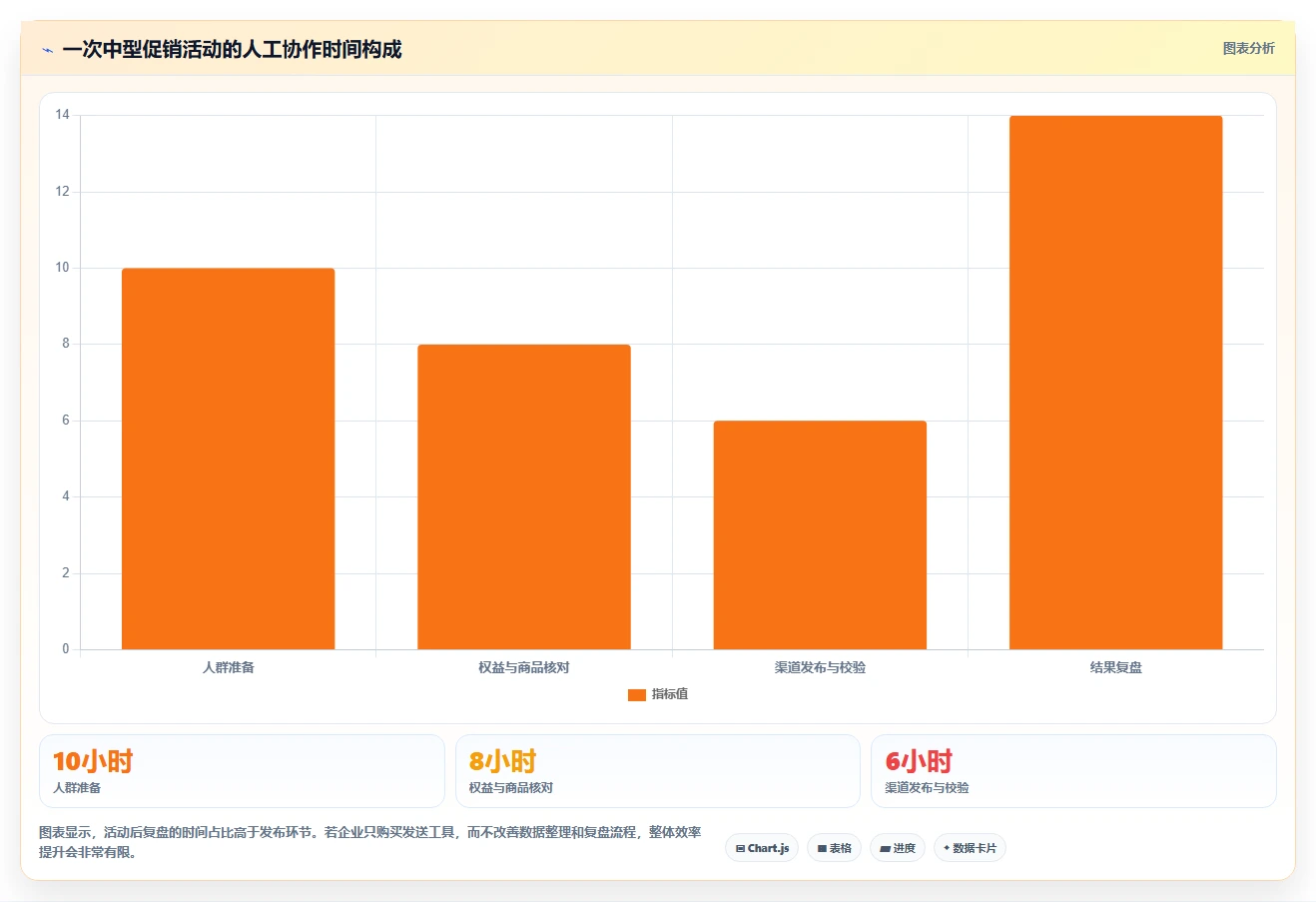The width and height of the screenshot is (1316, 902).
Task: Toggle the 指标值 legend color swatch
Action: pos(637,695)
